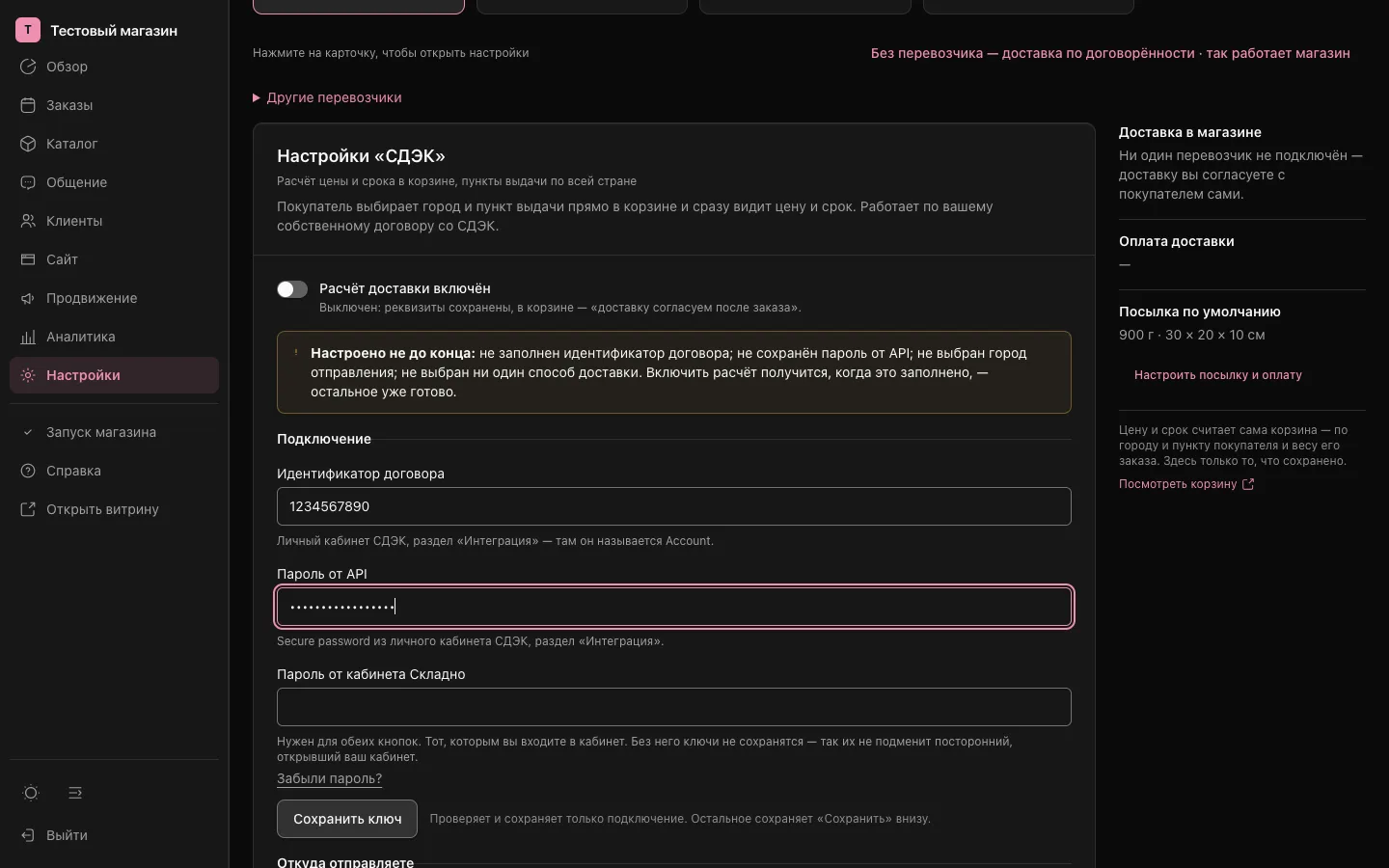
Task: Open Настроить посылку и оплату link
Action: [1218, 375]
